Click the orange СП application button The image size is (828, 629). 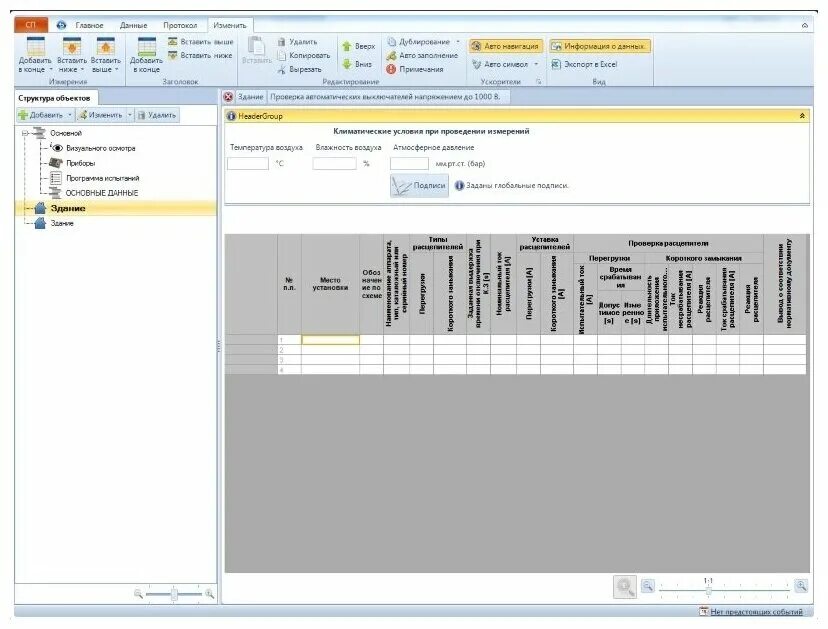(31, 25)
